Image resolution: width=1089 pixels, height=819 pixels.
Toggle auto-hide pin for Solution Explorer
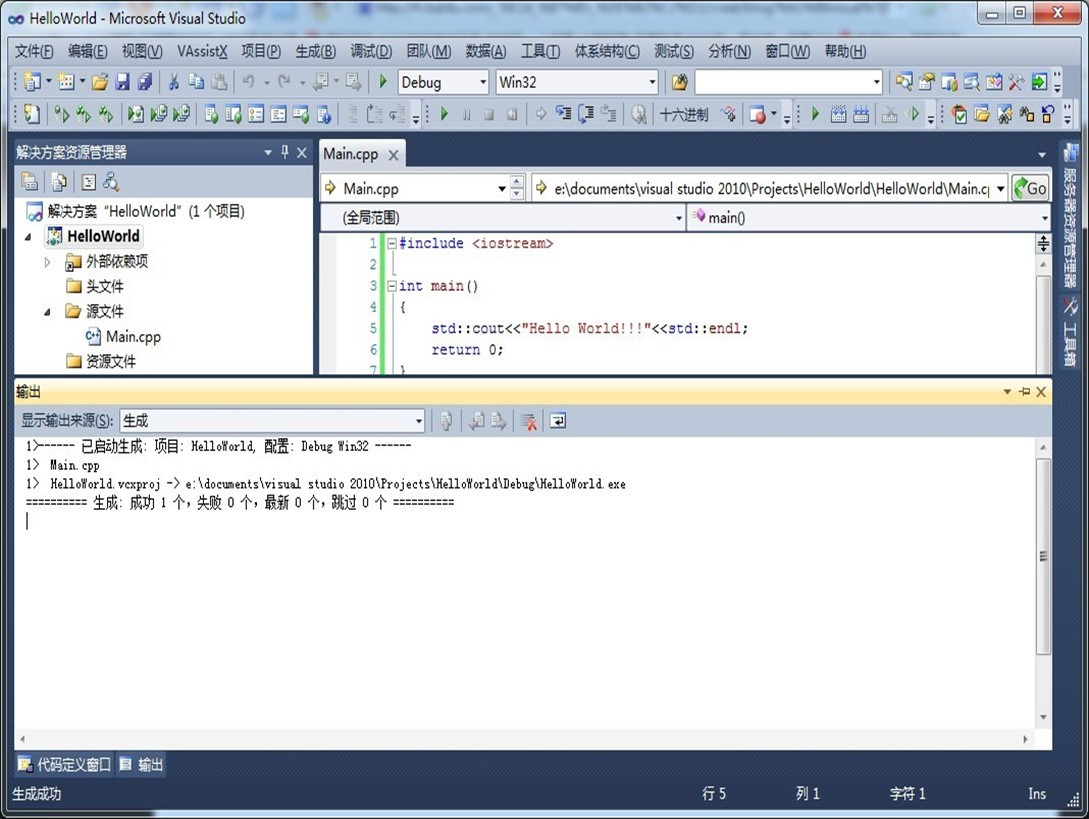(x=285, y=152)
